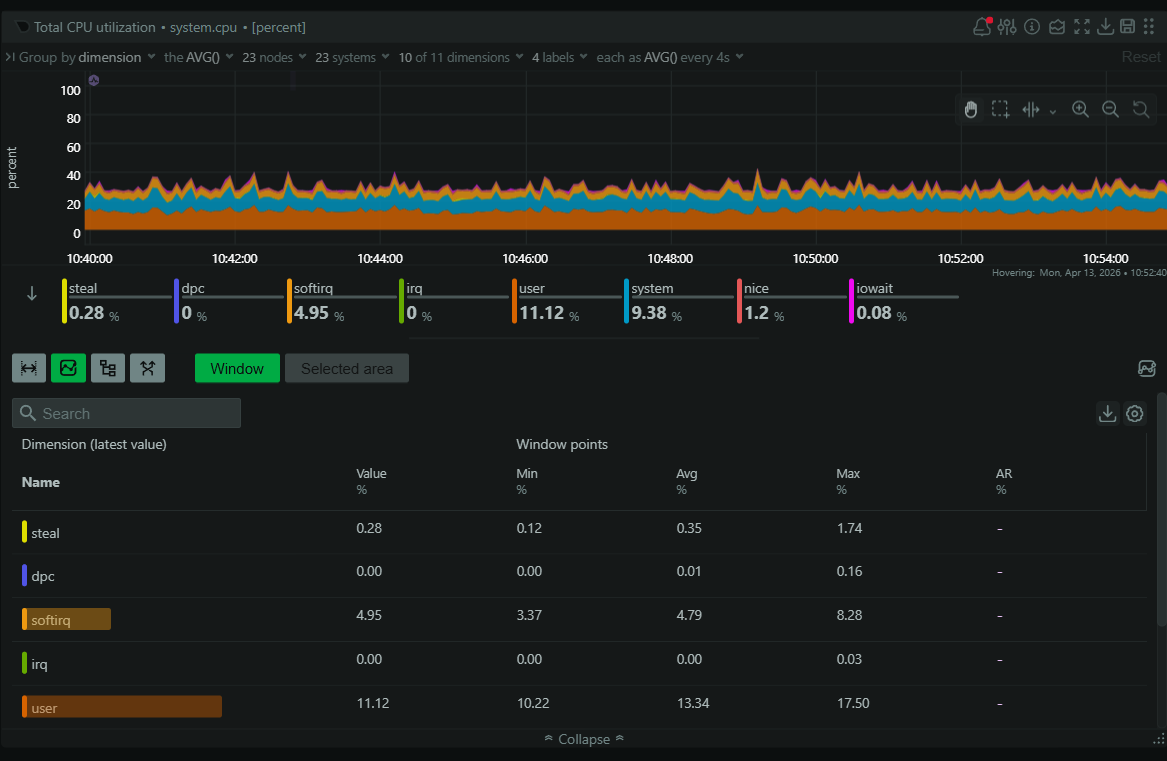Image resolution: width=1167 pixels, height=761 pixels.
Task: Activate the select-area highlight tool
Action: point(1000,109)
